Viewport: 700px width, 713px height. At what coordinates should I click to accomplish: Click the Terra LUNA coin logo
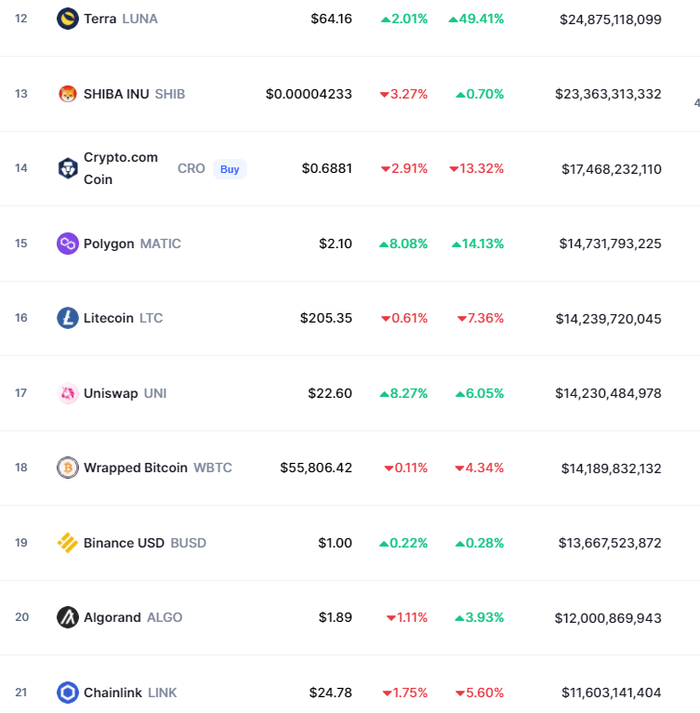click(x=67, y=19)
